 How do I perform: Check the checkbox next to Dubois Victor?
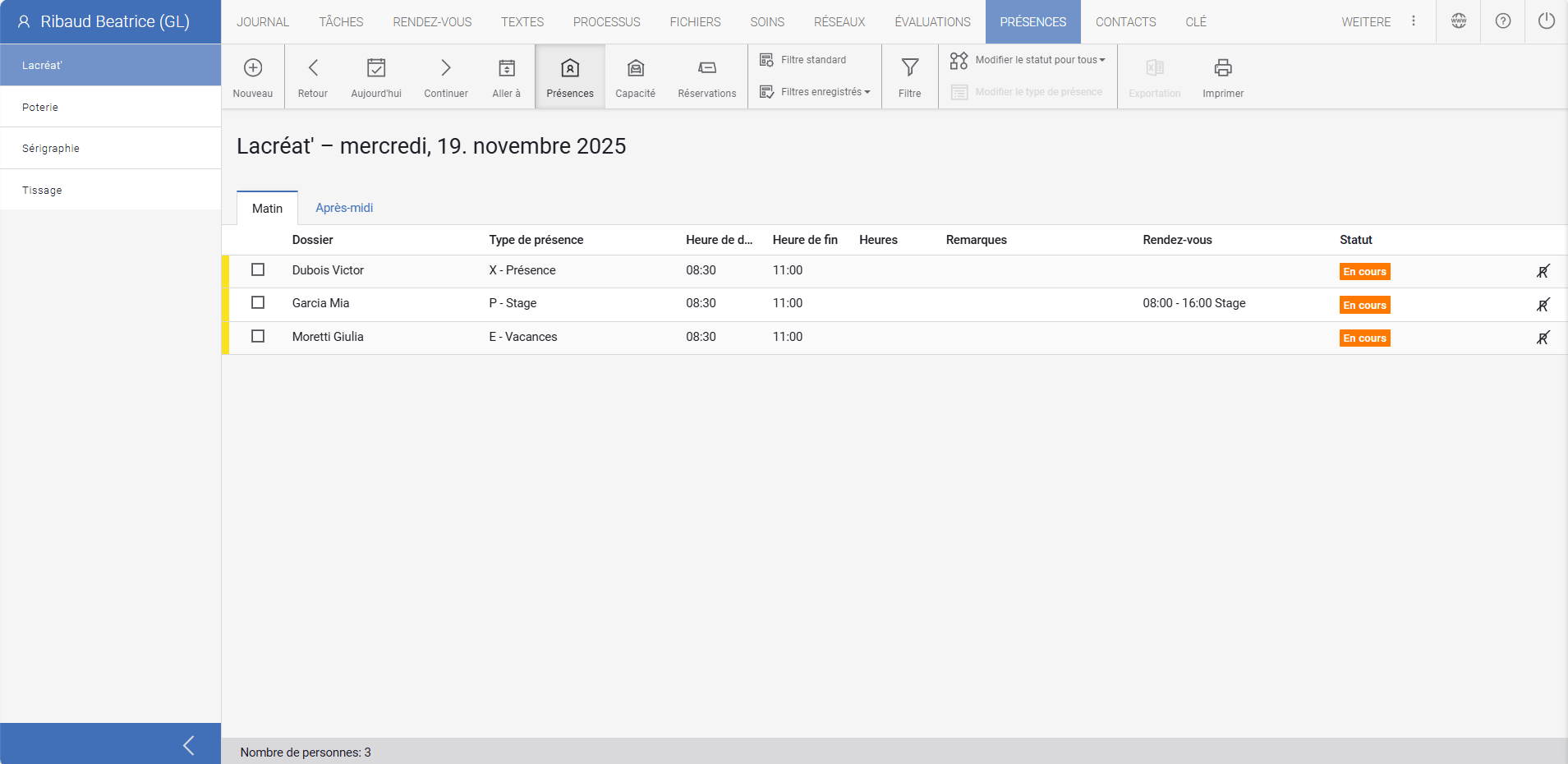259,269
